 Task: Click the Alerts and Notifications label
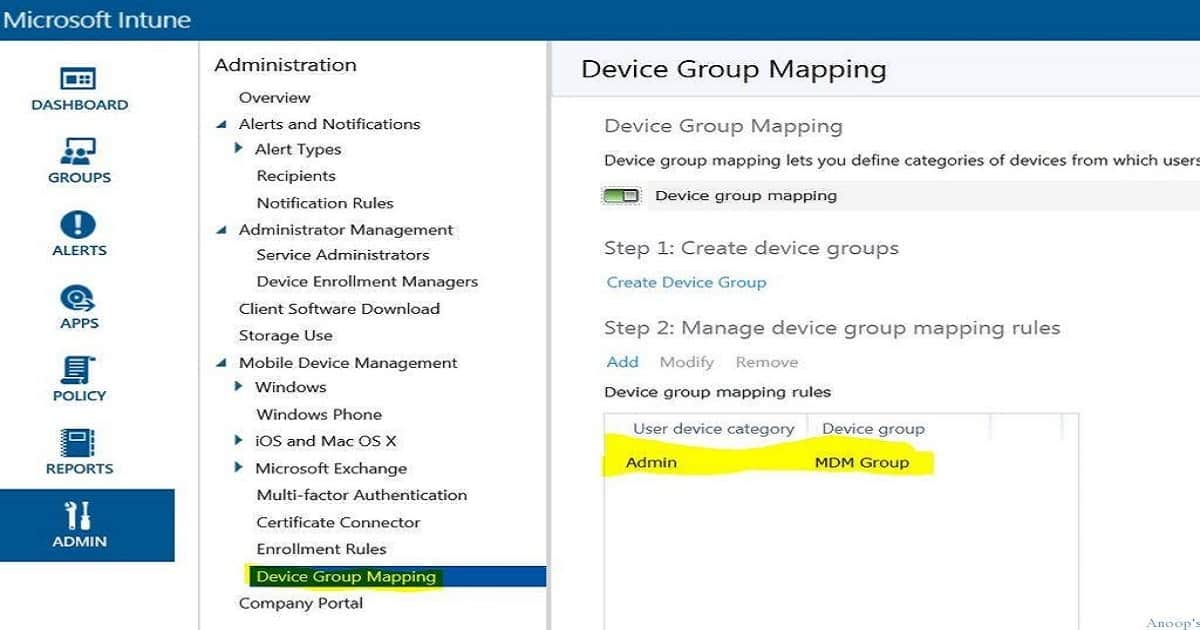pos(329,124)
